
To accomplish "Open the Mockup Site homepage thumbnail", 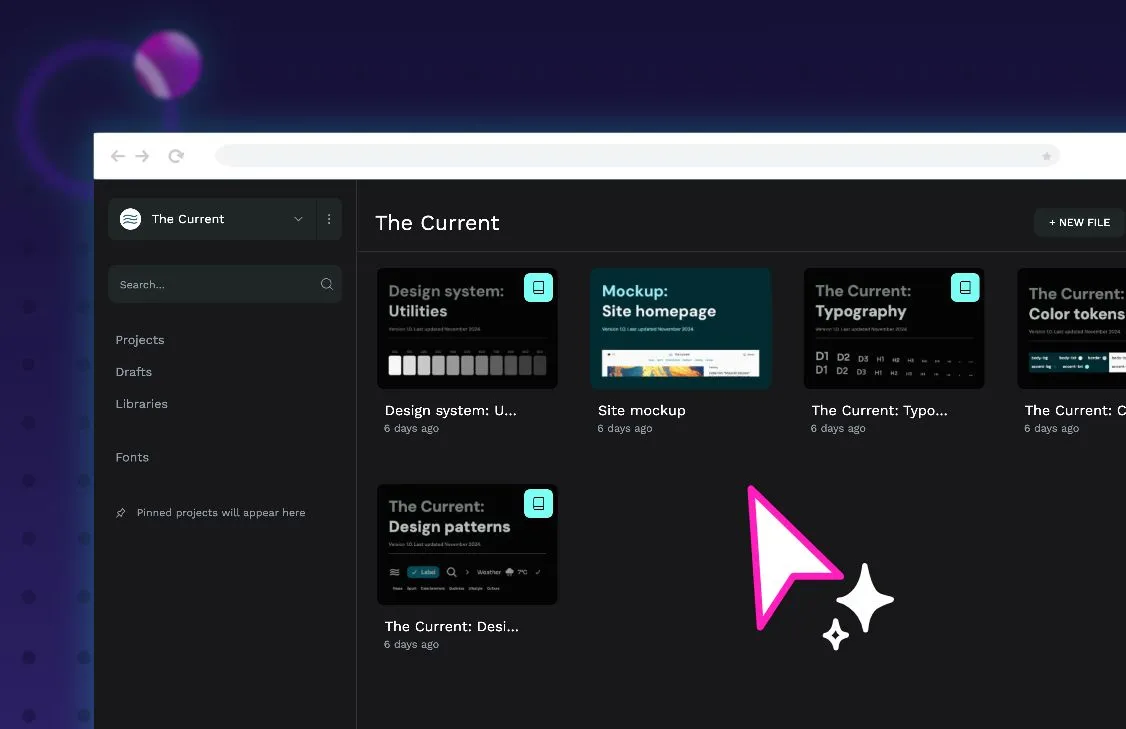I will (680, 328).
